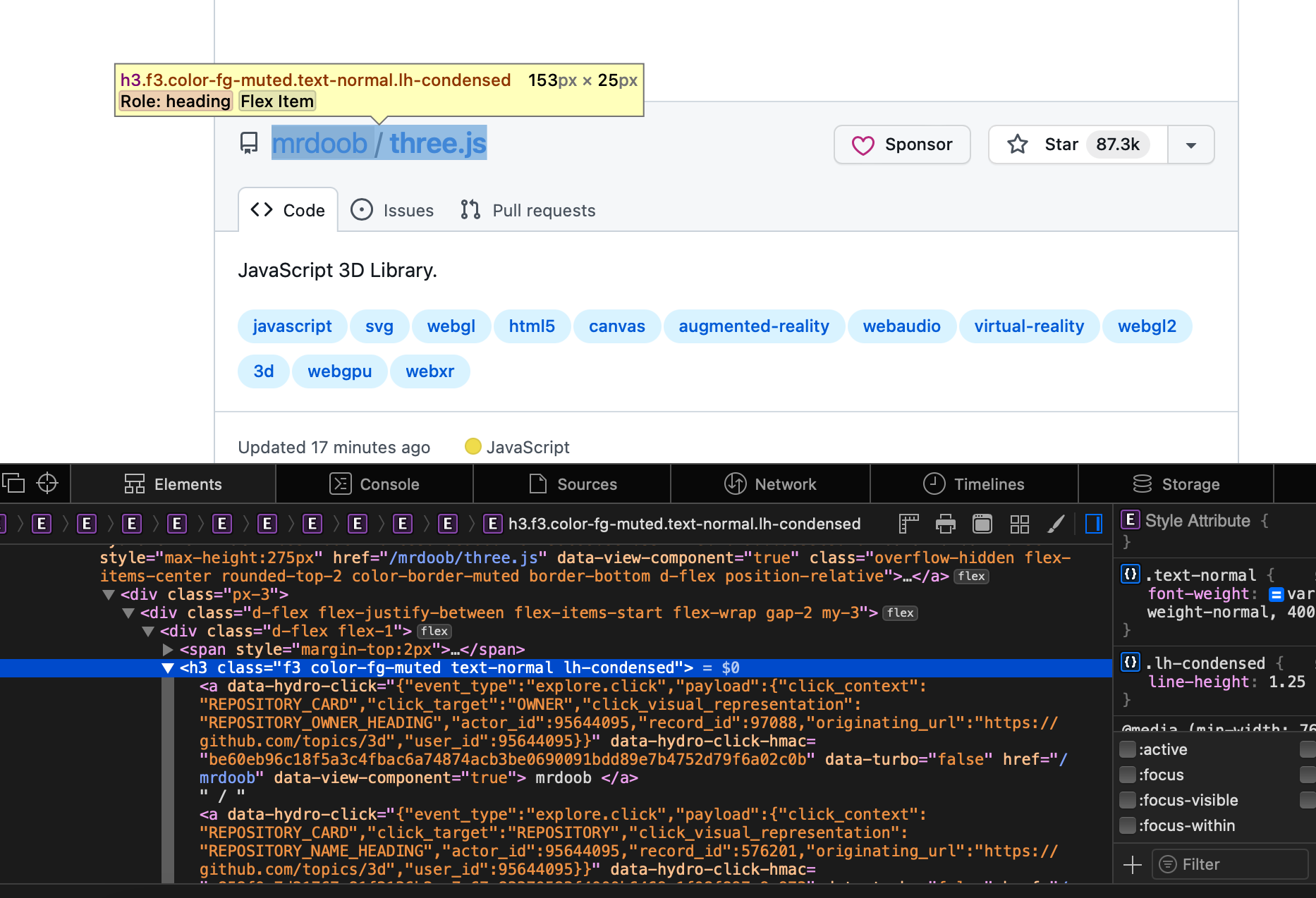Screen dimensions: 1316x898
Task: Open the Timelines tab
Action: coord(974,484)
